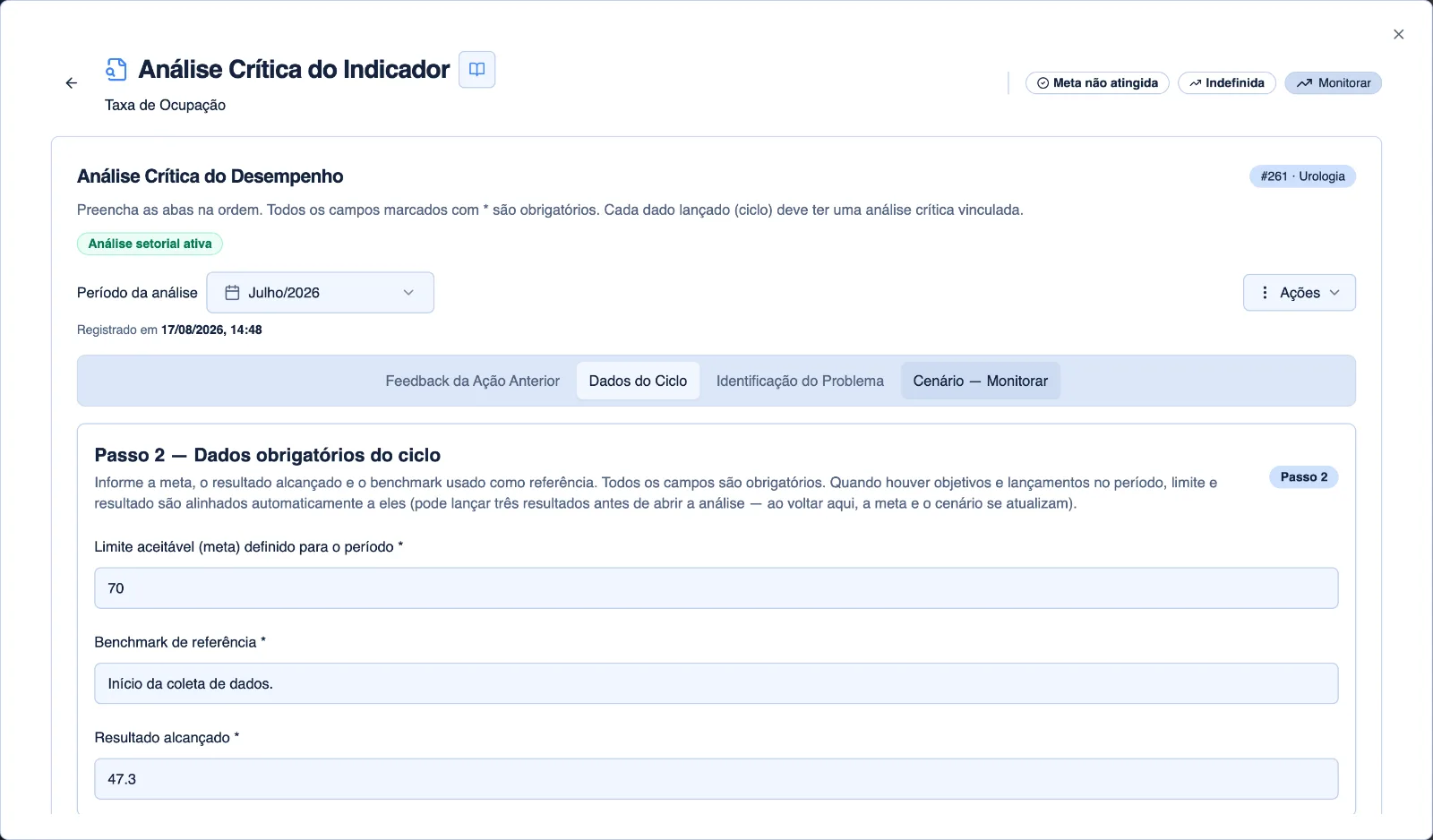Expand the Ações dropdown menu
This screenshot has width=1433, height=840.
click(x=1300, y=293)
